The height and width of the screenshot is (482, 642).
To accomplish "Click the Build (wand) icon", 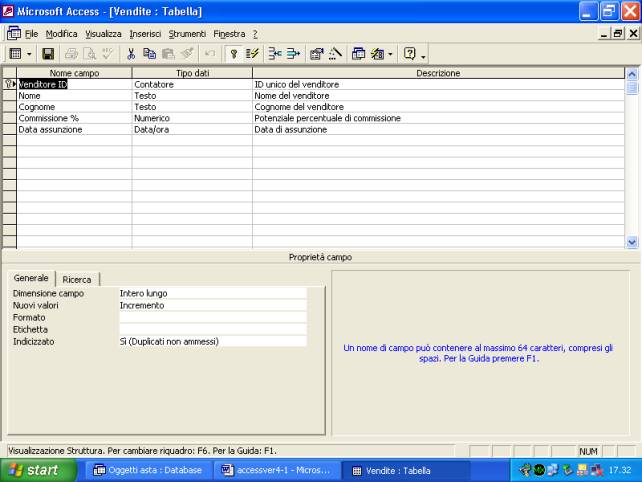I will (x=335, y=54).
